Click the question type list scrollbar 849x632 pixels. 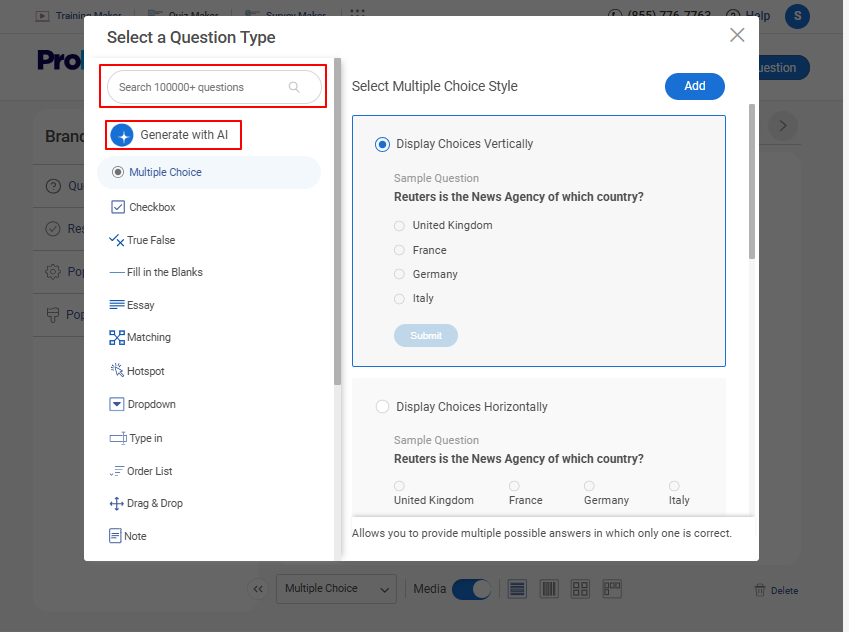click(337, 220)
